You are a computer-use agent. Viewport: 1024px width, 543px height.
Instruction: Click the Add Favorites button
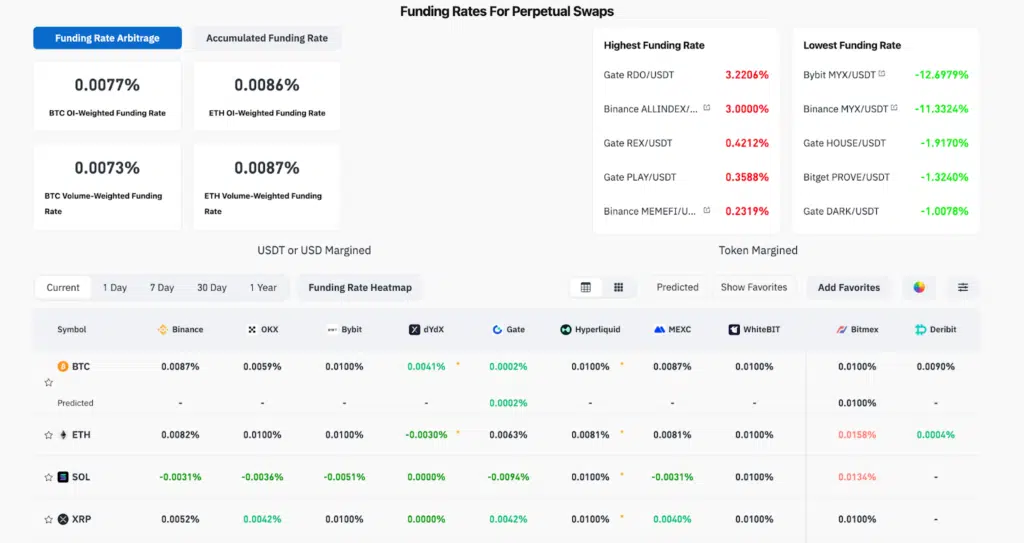point(849,287)
